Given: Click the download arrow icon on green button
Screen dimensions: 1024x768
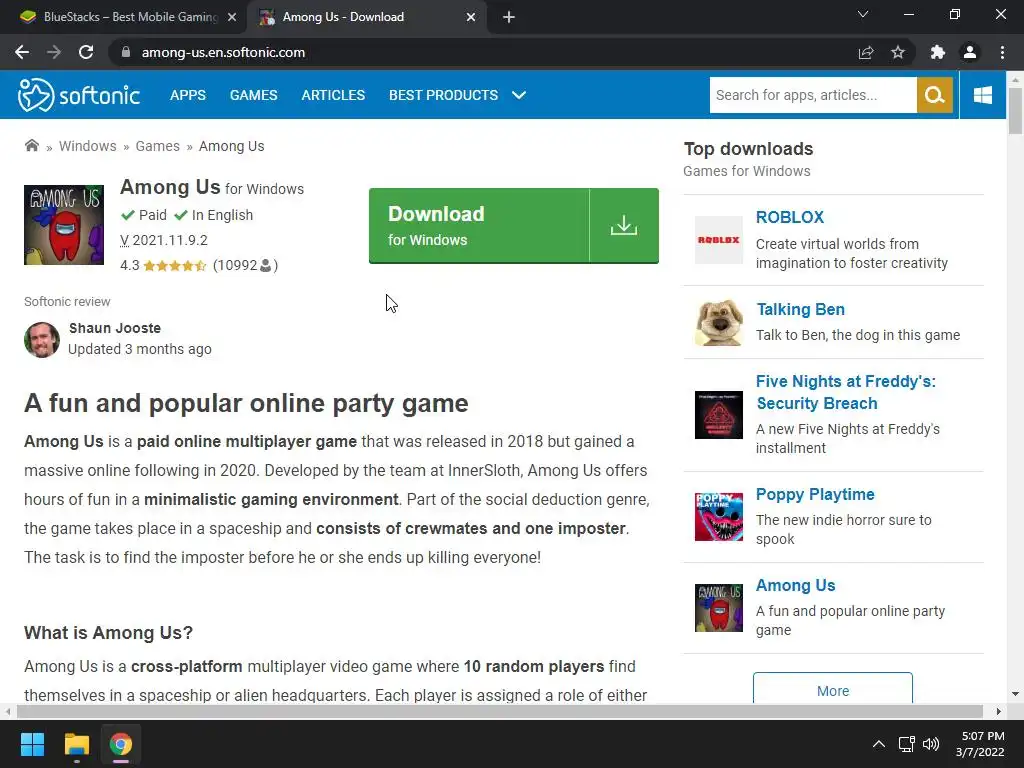Looking at the screenshot, I should (x=624, y=226).
